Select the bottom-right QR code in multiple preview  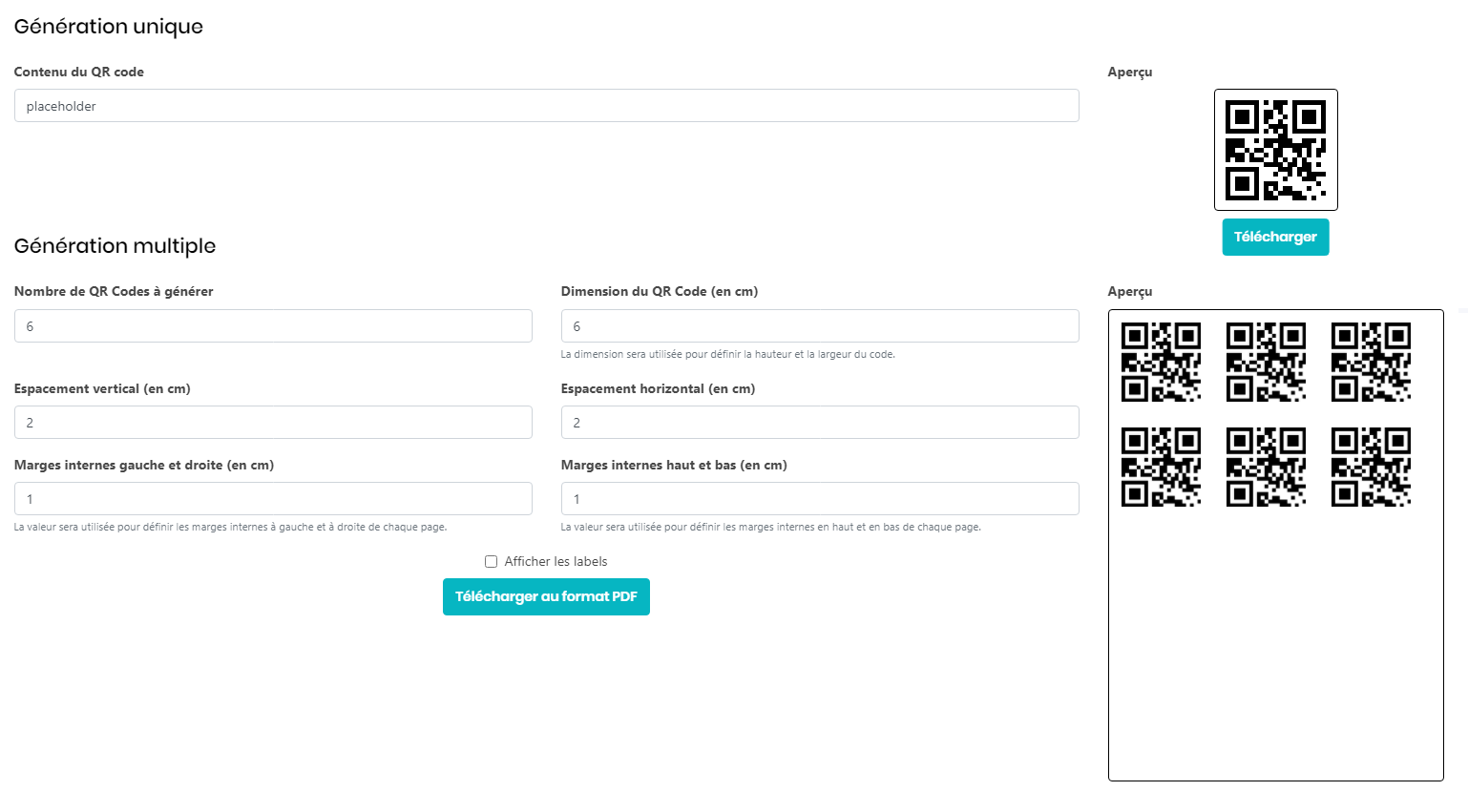point(1371,467)
